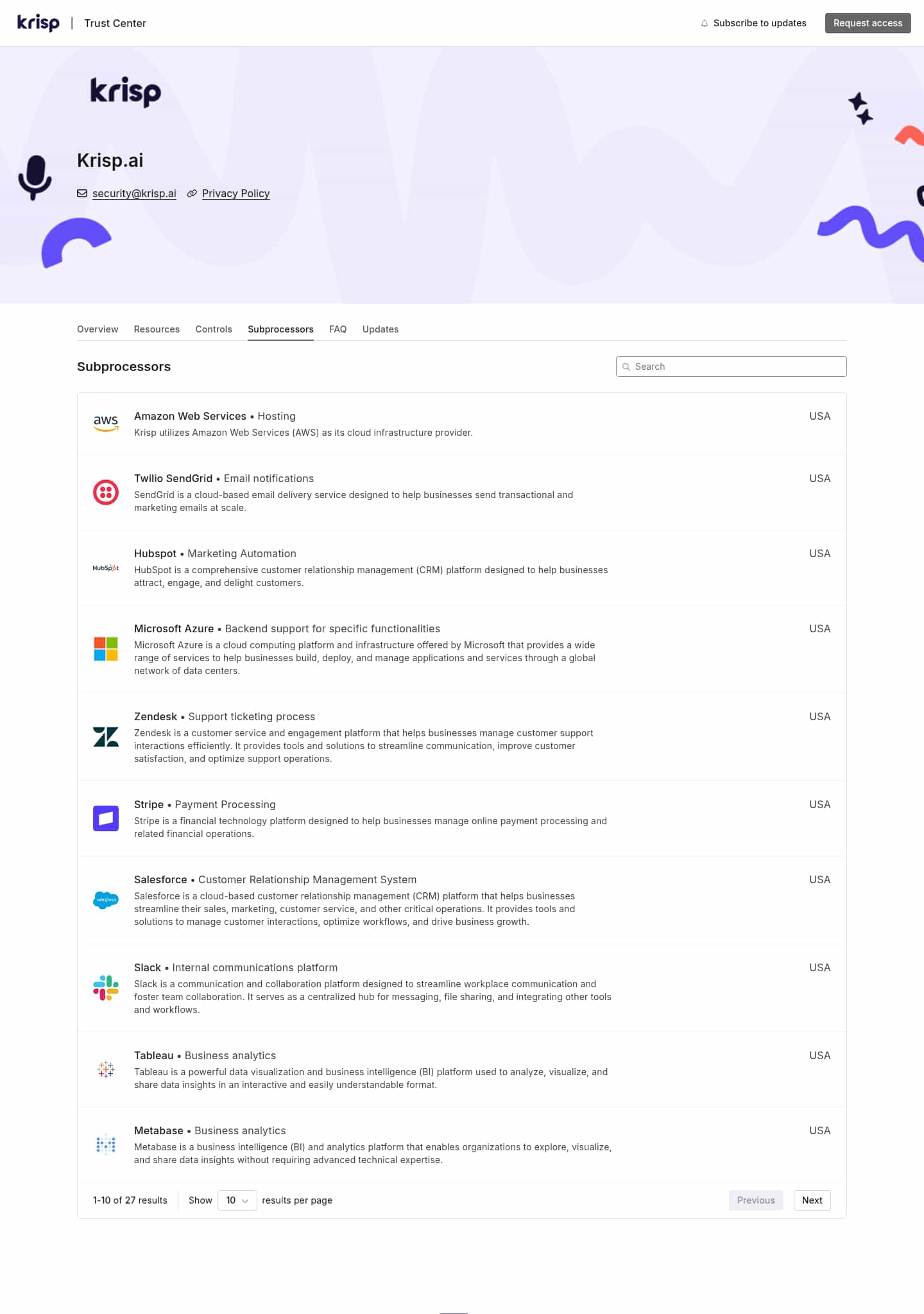The width and height of the screenshot is (924, 1314).
Task: Click the Next page button
Action: tap(812, 1200)
